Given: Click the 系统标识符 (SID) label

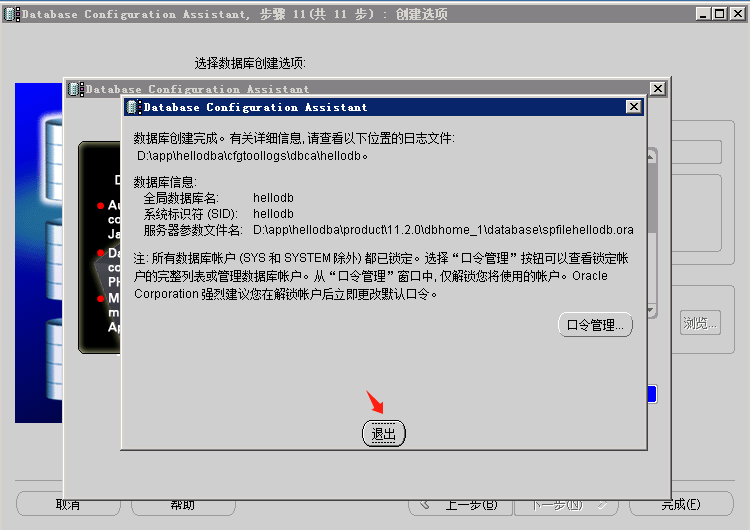Looking at the screenshot, I should pyautogui.click(x=191, y=214).
